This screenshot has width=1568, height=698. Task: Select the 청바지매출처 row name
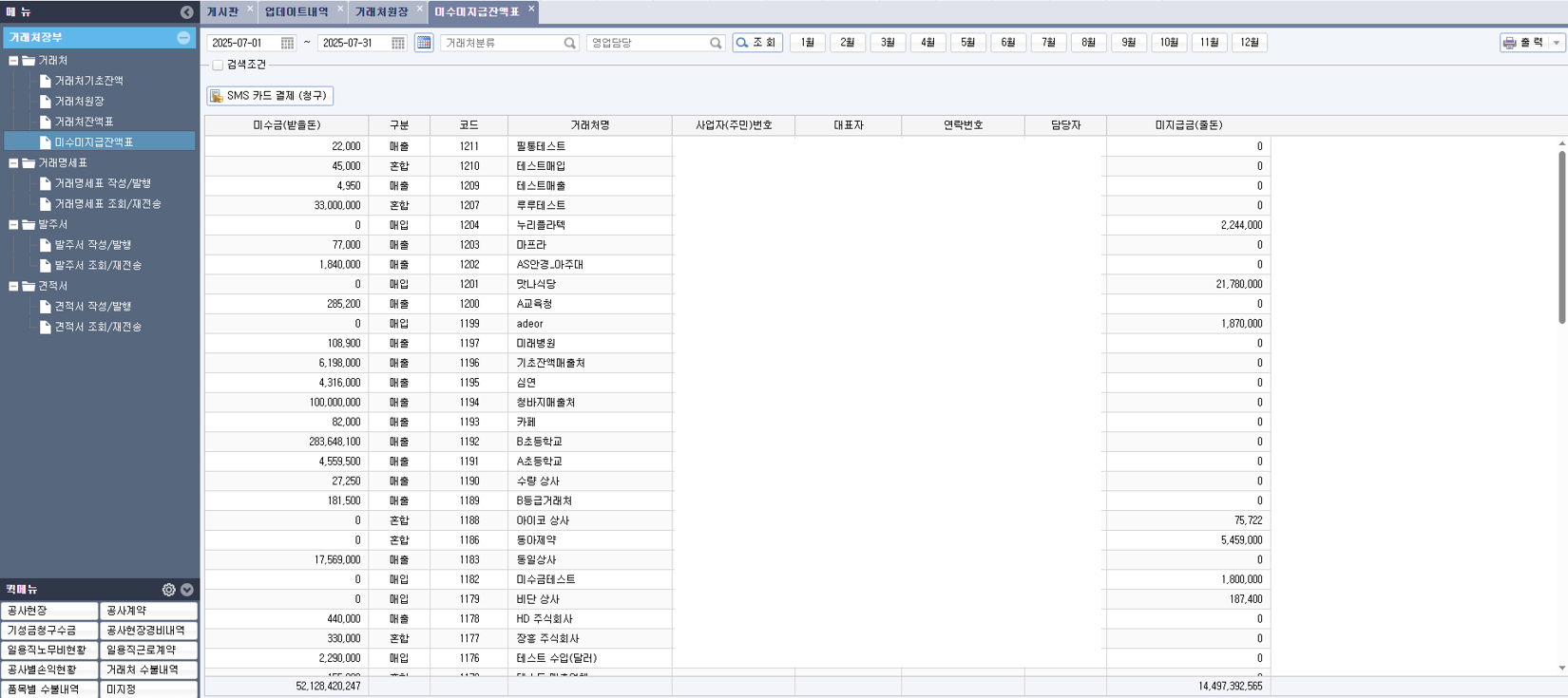(x=545, y=403)
